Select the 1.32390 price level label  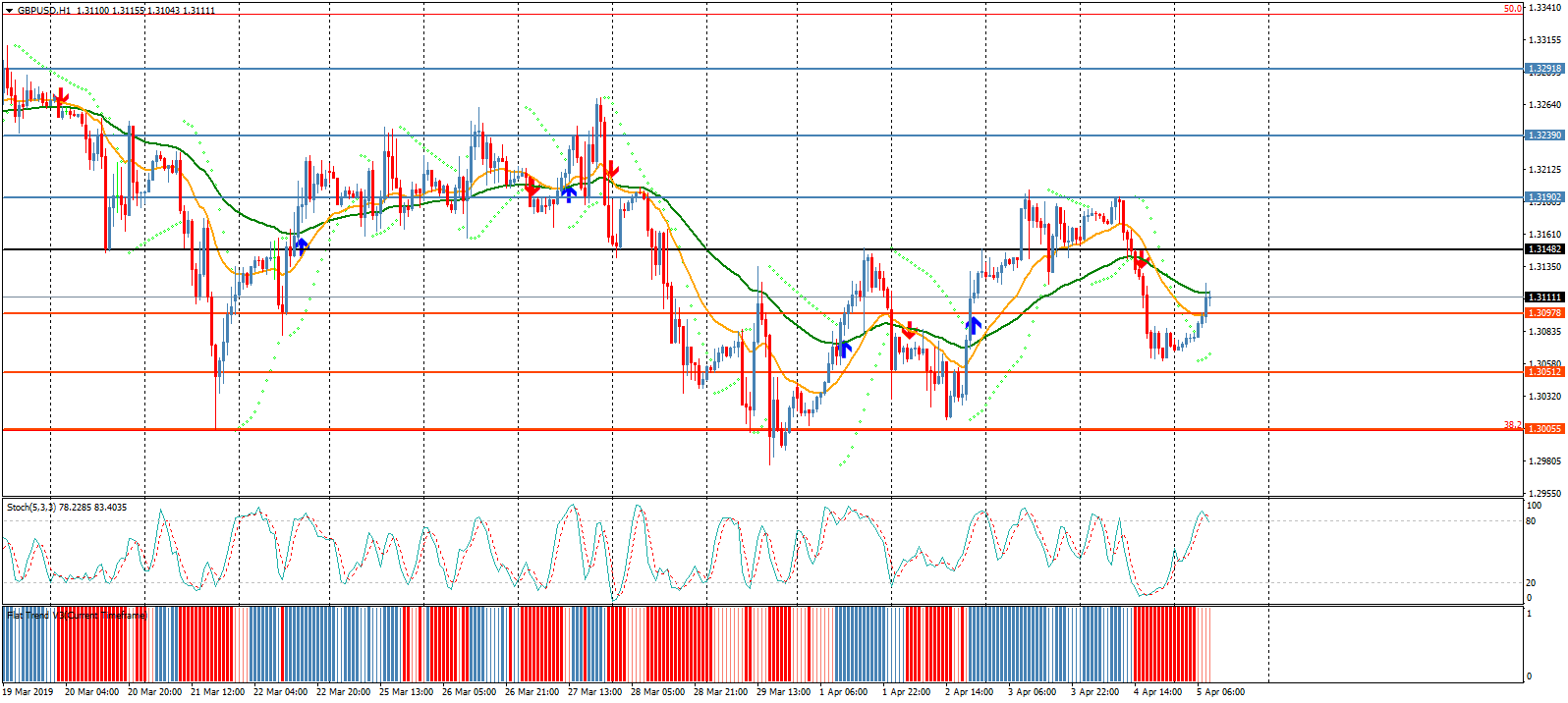pos(1542,135)
